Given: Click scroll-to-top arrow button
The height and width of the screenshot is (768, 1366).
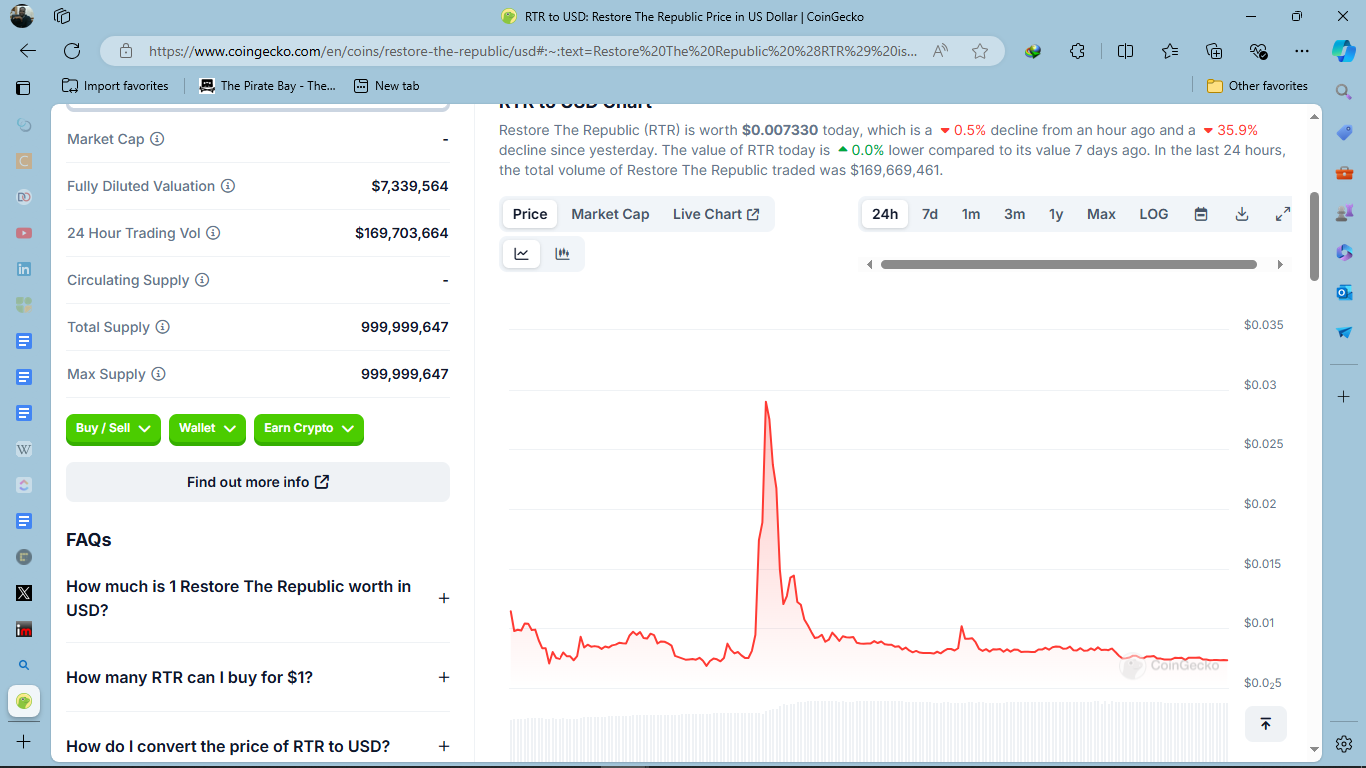Looking at the screenshot, I should pyautogui.click(x=1265, y=724).
